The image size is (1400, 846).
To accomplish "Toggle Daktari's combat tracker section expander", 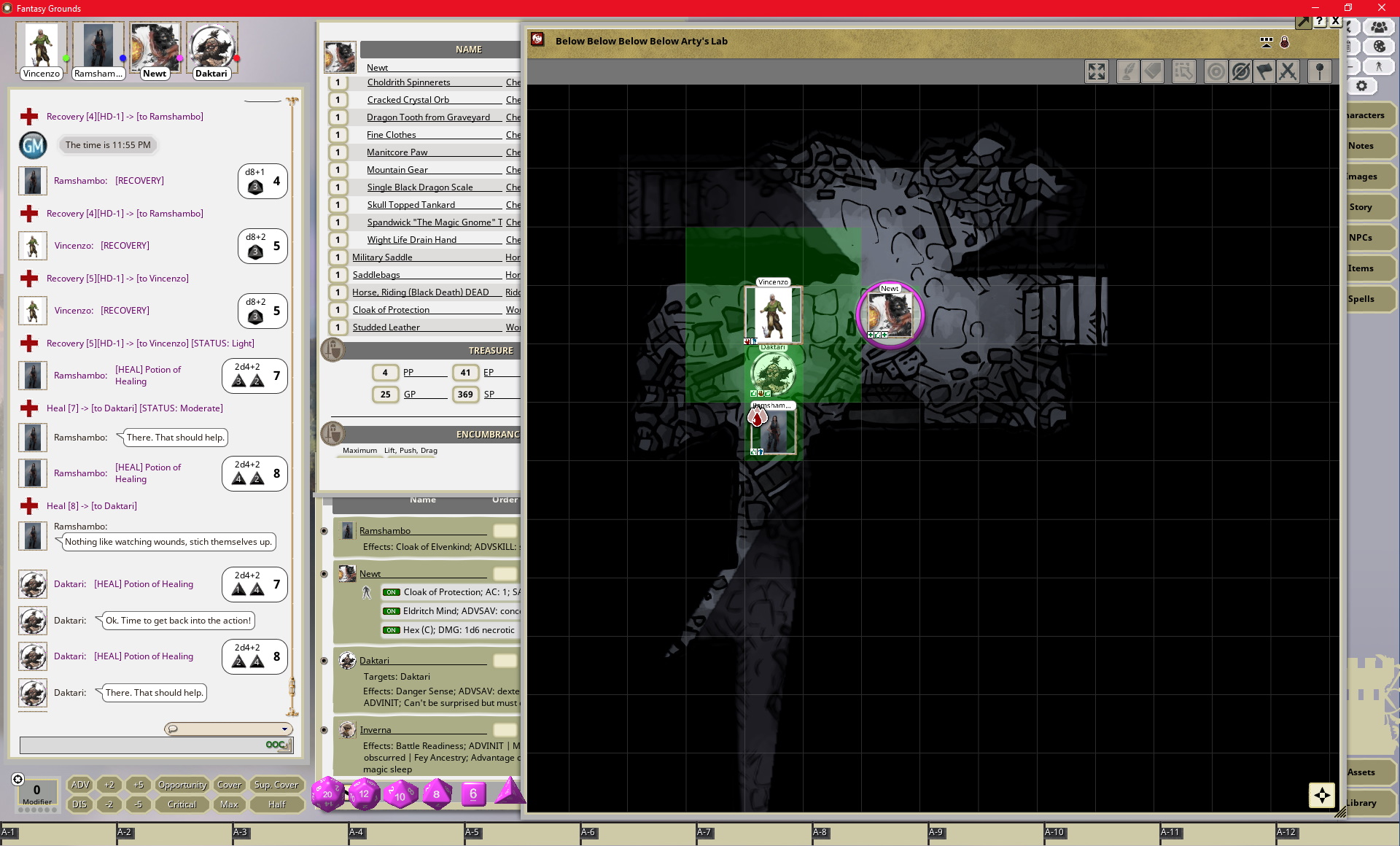I will (324, 661).
